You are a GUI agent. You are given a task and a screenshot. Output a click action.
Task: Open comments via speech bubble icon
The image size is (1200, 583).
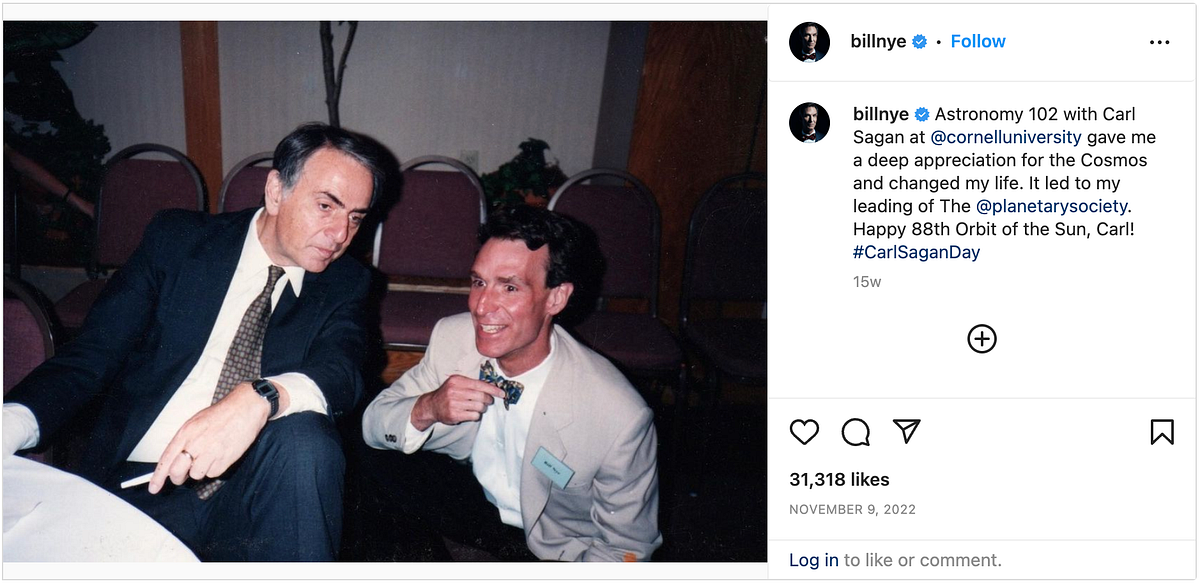pos(855,431)
